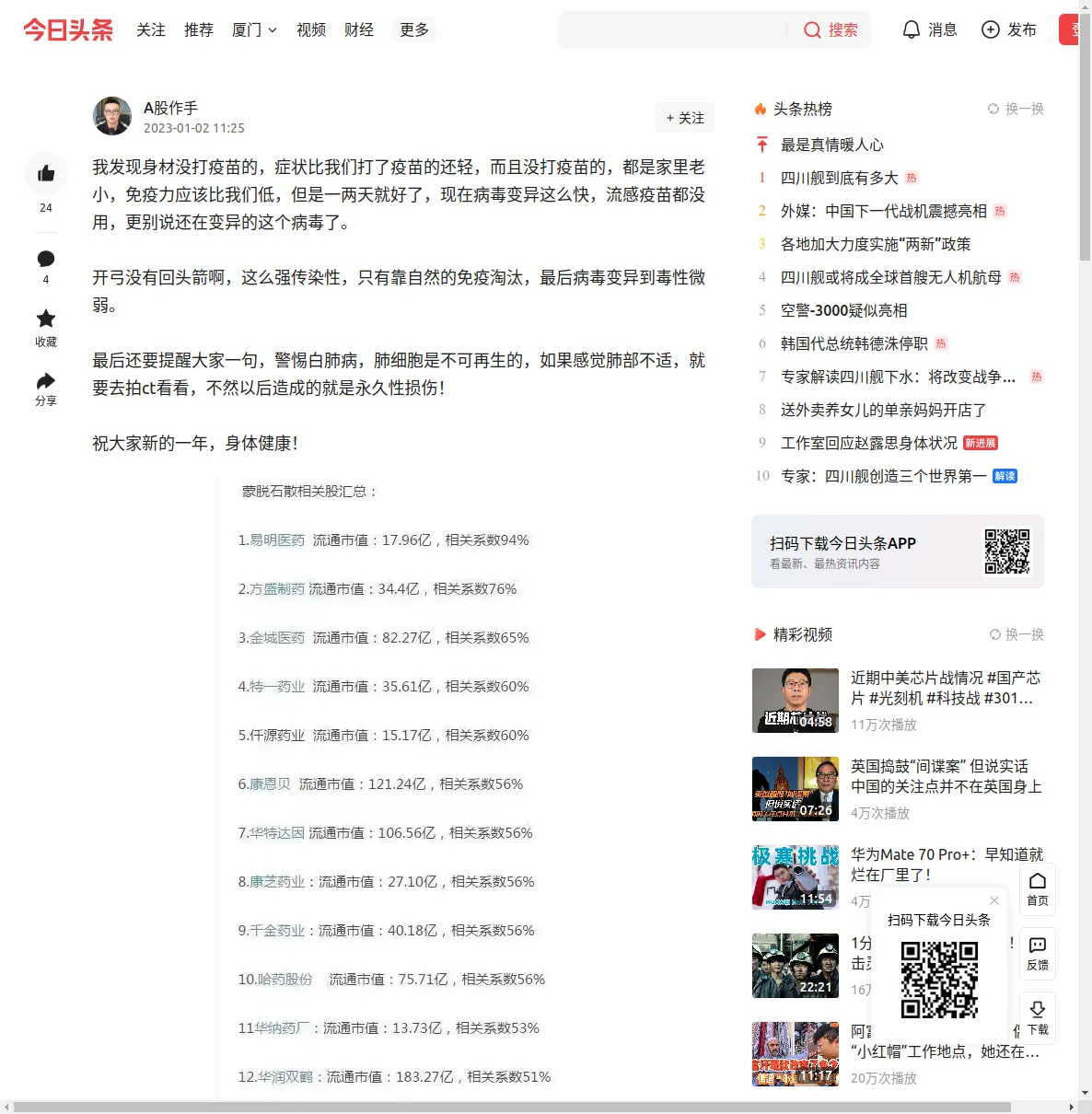Click stock link 哈药股份

coord(285,979)
